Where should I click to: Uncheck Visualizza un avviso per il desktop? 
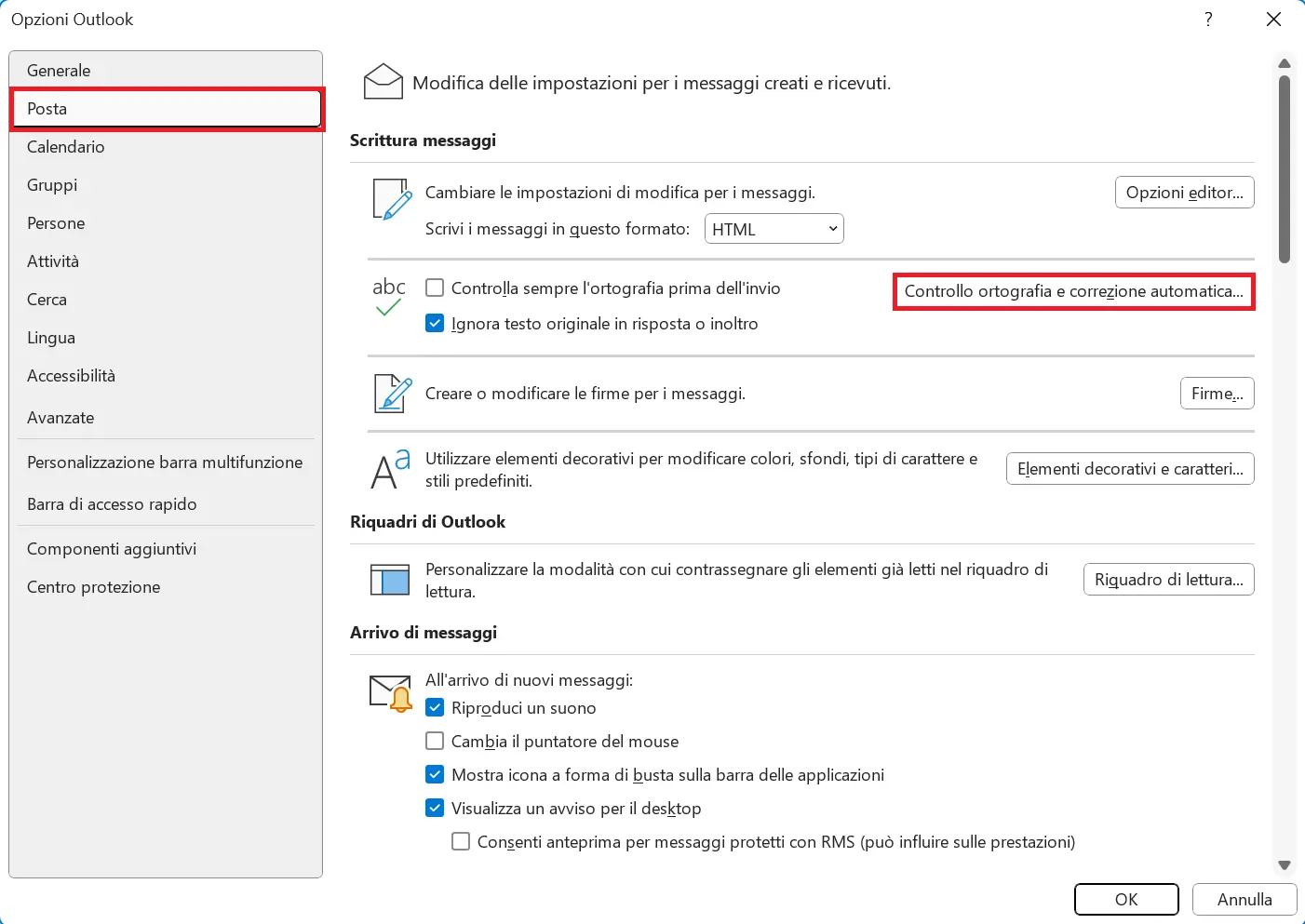point(435,809)
